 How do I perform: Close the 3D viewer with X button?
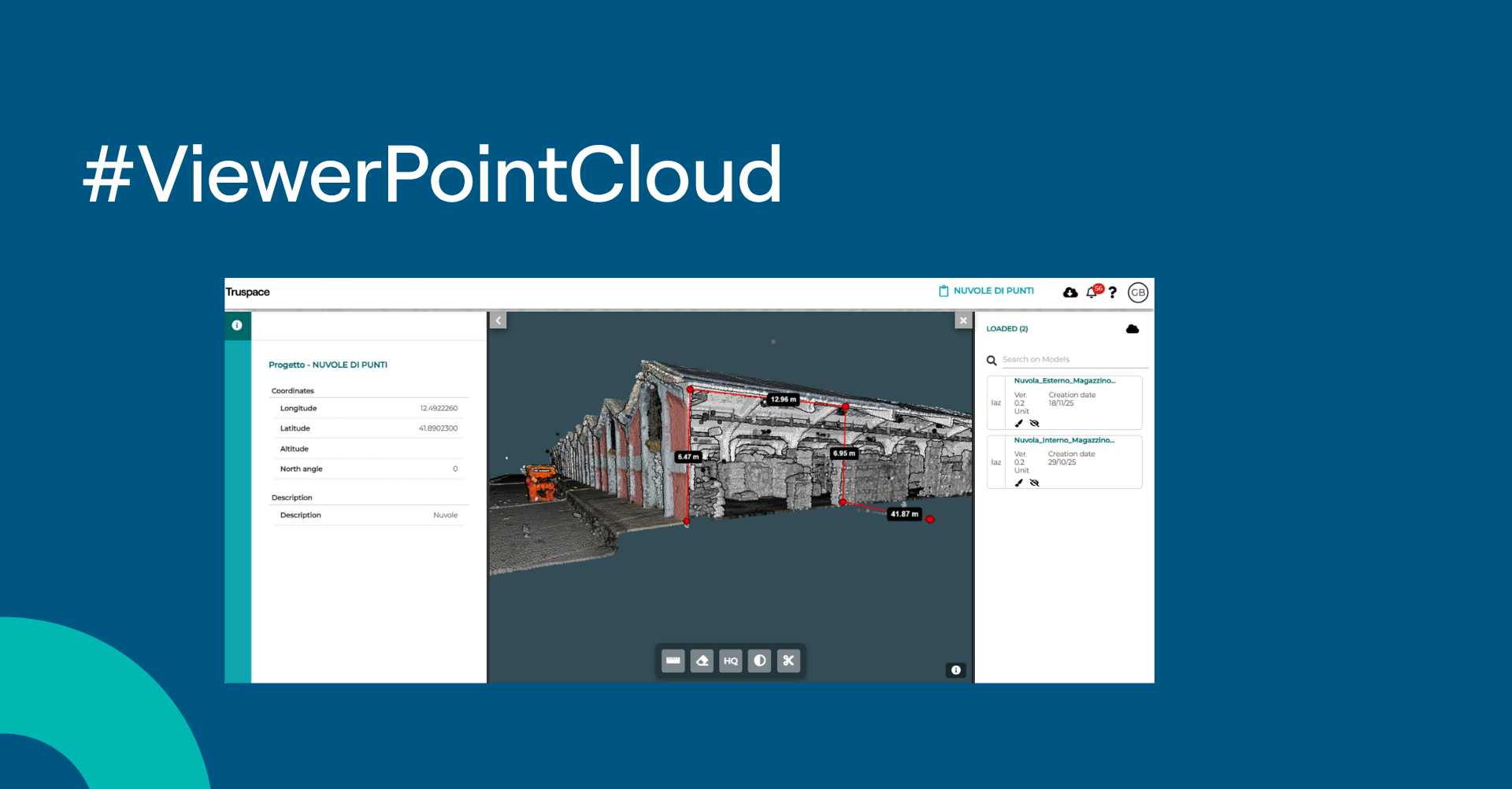point(963,320)
